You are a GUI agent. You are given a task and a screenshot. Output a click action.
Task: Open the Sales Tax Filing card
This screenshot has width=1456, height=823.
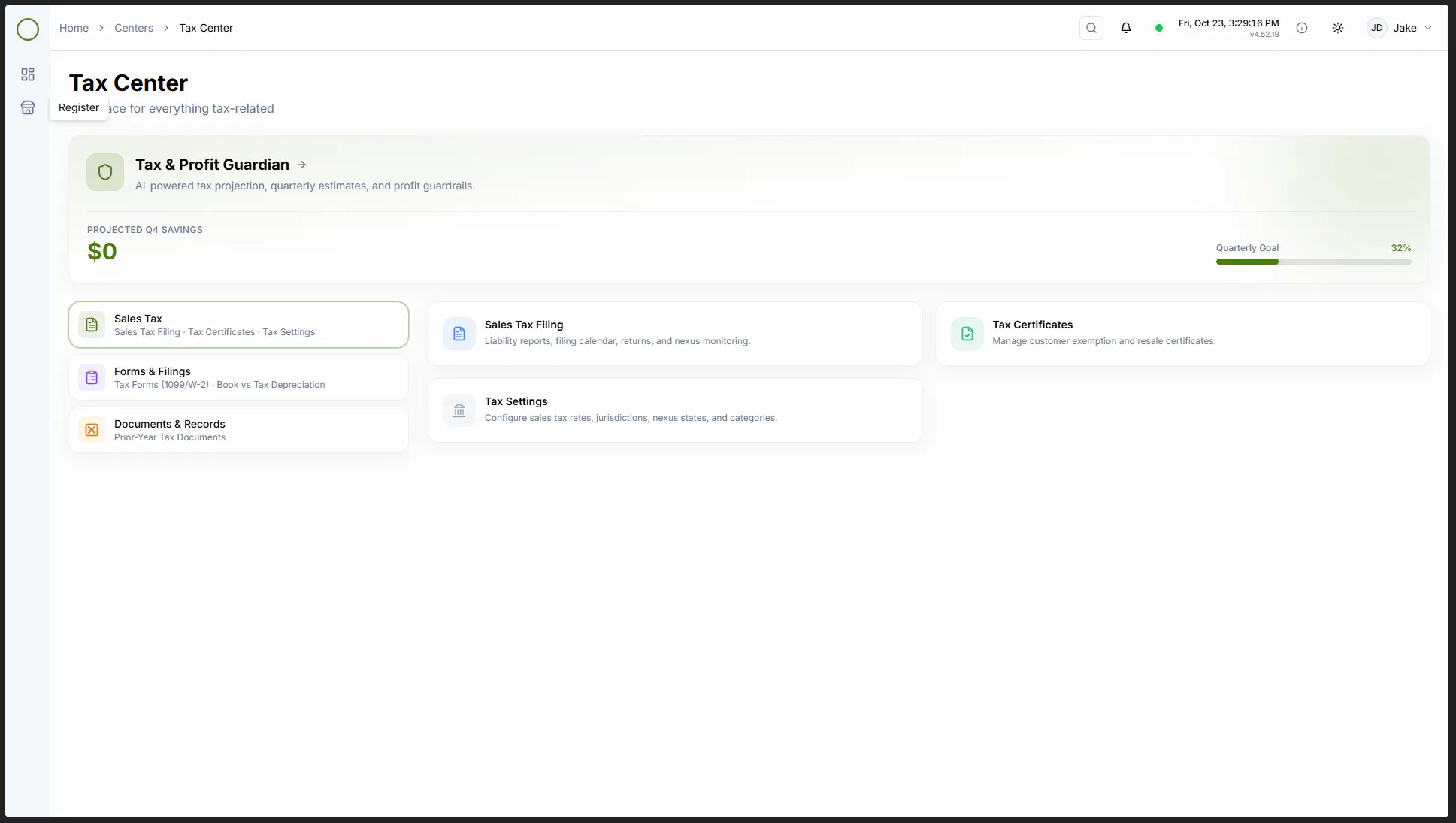(x=674, y=334)
